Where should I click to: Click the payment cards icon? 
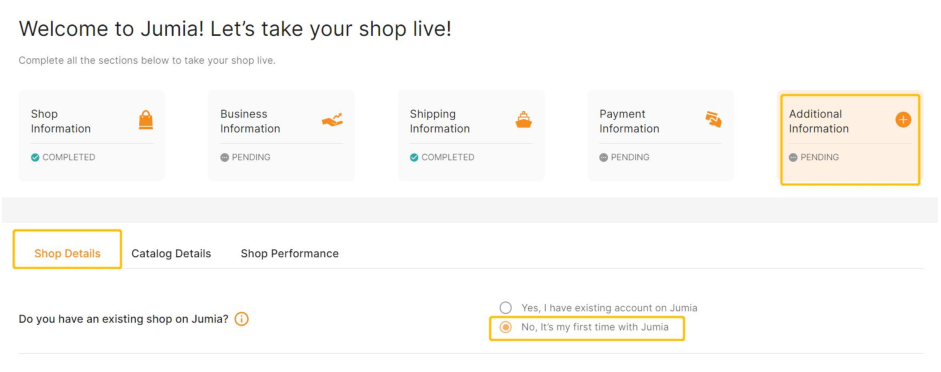click(x=714, y=119)
